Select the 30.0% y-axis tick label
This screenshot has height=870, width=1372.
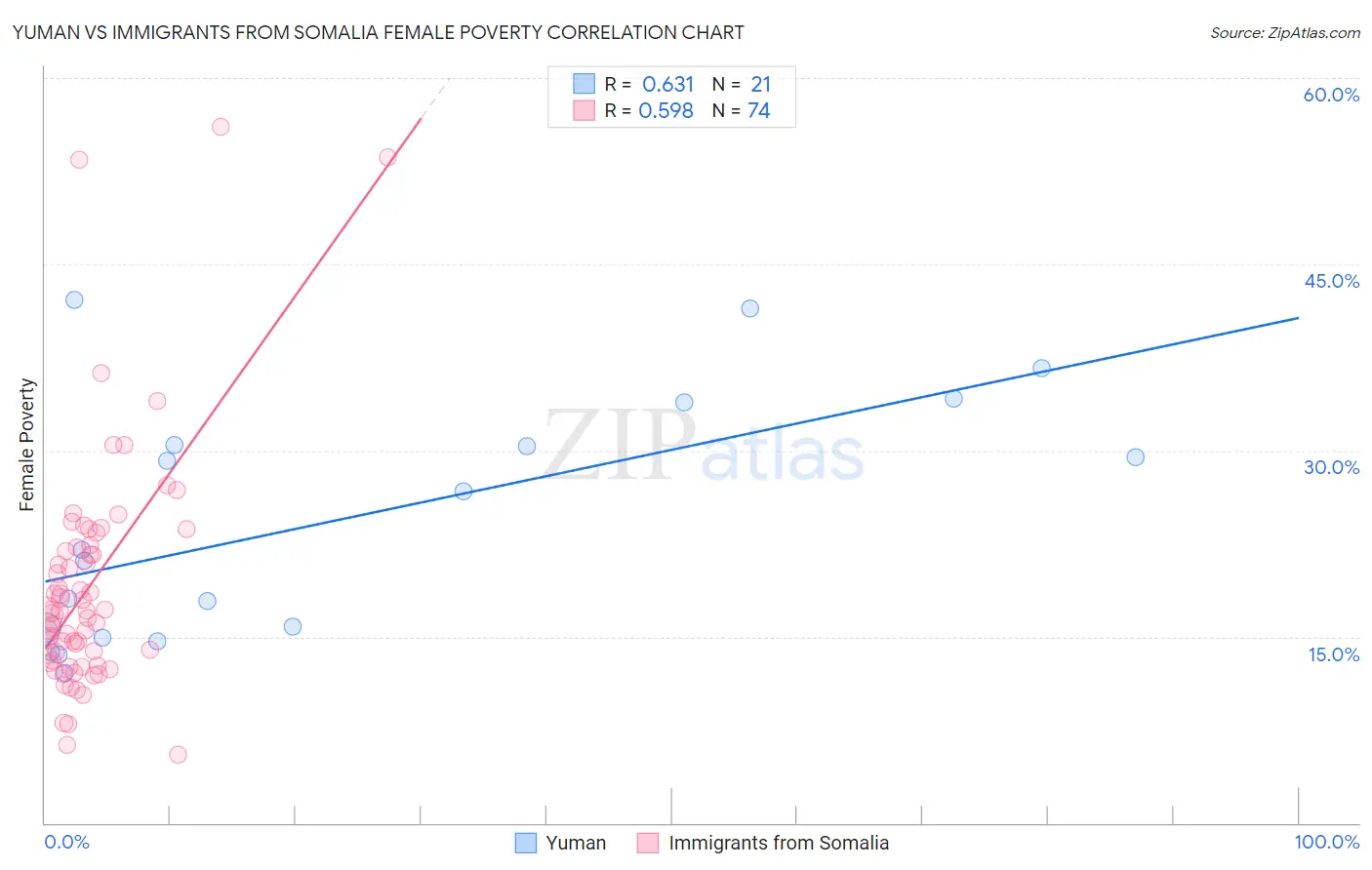point(1331,467)
